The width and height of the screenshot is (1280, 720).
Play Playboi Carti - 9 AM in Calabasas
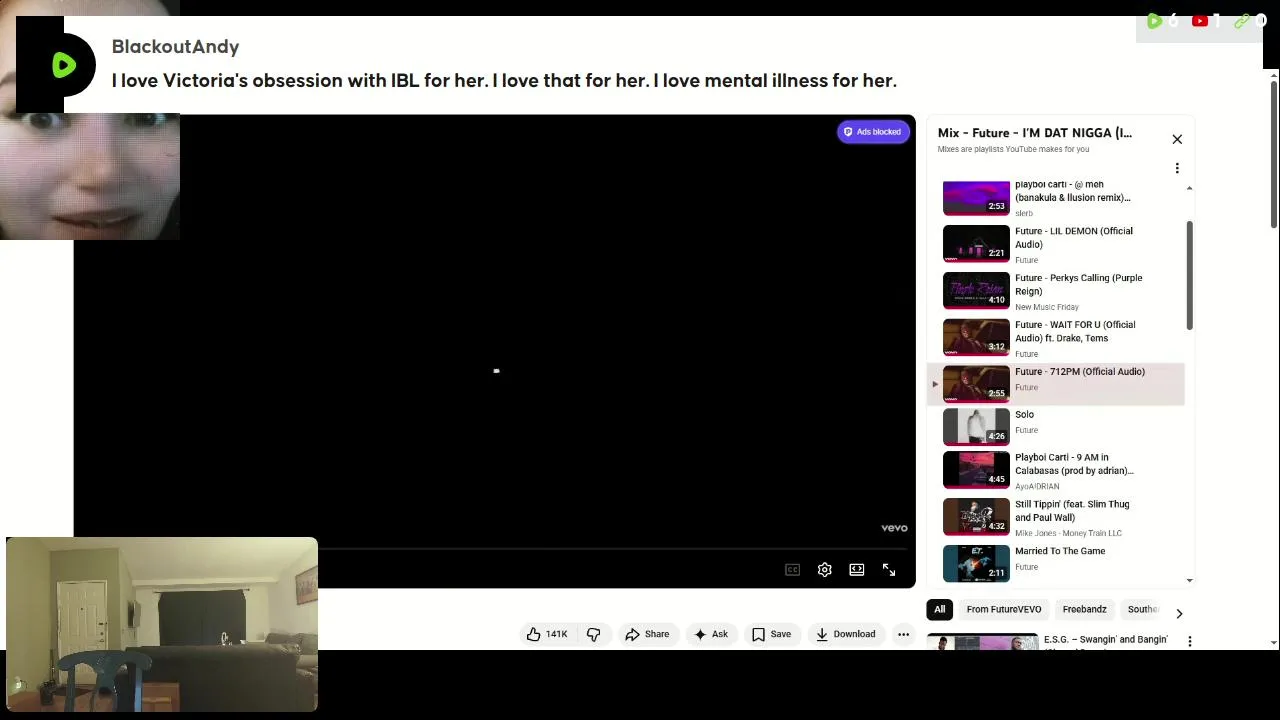point(1055,471)
